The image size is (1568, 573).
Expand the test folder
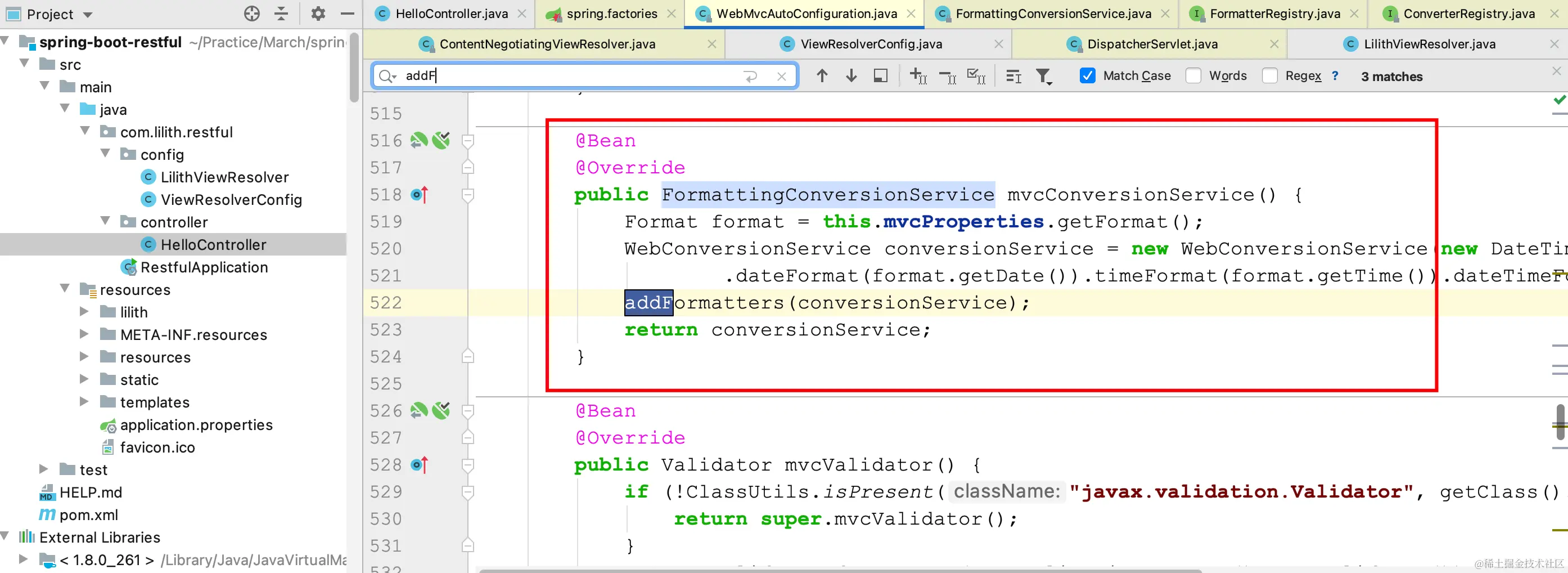tap(44, 469)
